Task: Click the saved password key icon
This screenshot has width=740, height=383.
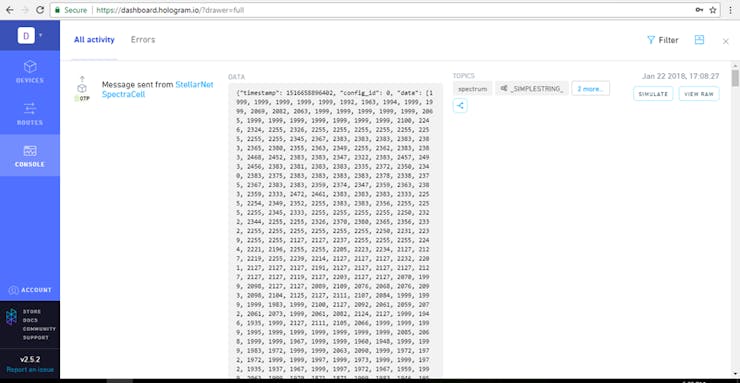Action: [x=699, y=10]
